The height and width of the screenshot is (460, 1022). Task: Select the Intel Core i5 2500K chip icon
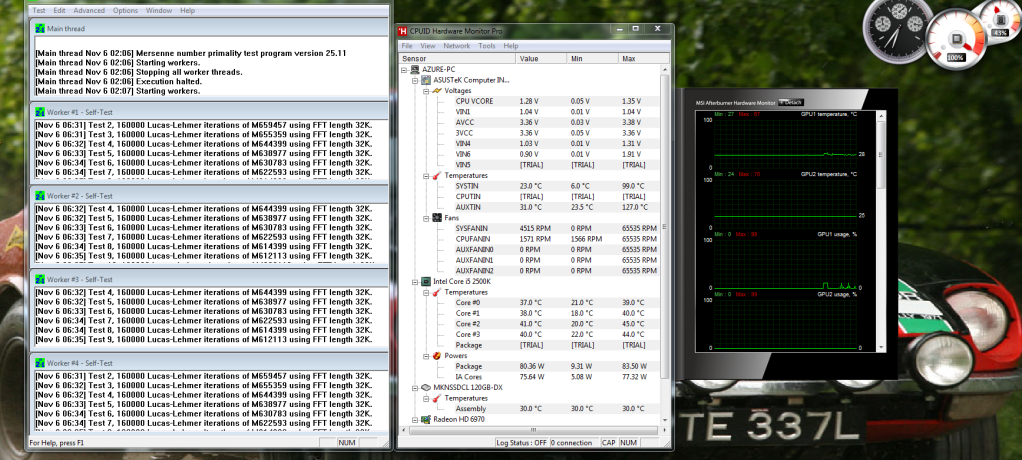[426, 281]
